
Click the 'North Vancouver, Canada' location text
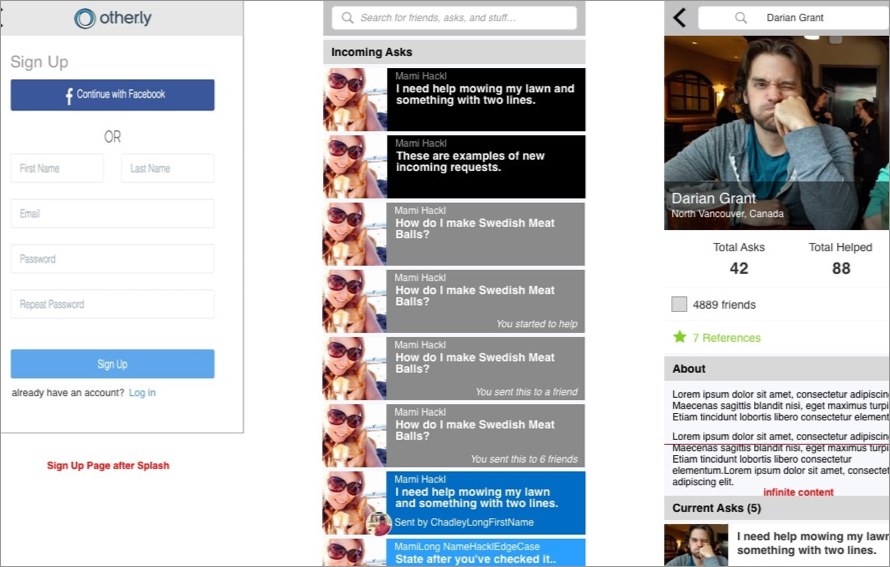(x=727, y=213)
